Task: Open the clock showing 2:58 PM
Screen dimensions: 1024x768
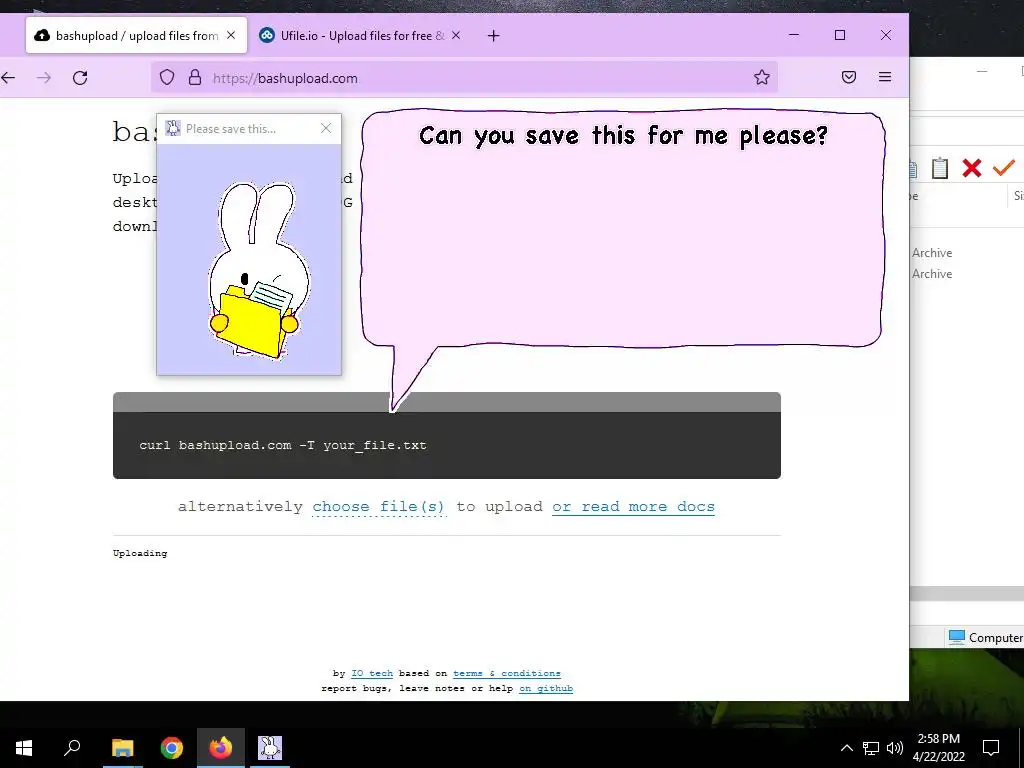Action: (x=938, y=748)
